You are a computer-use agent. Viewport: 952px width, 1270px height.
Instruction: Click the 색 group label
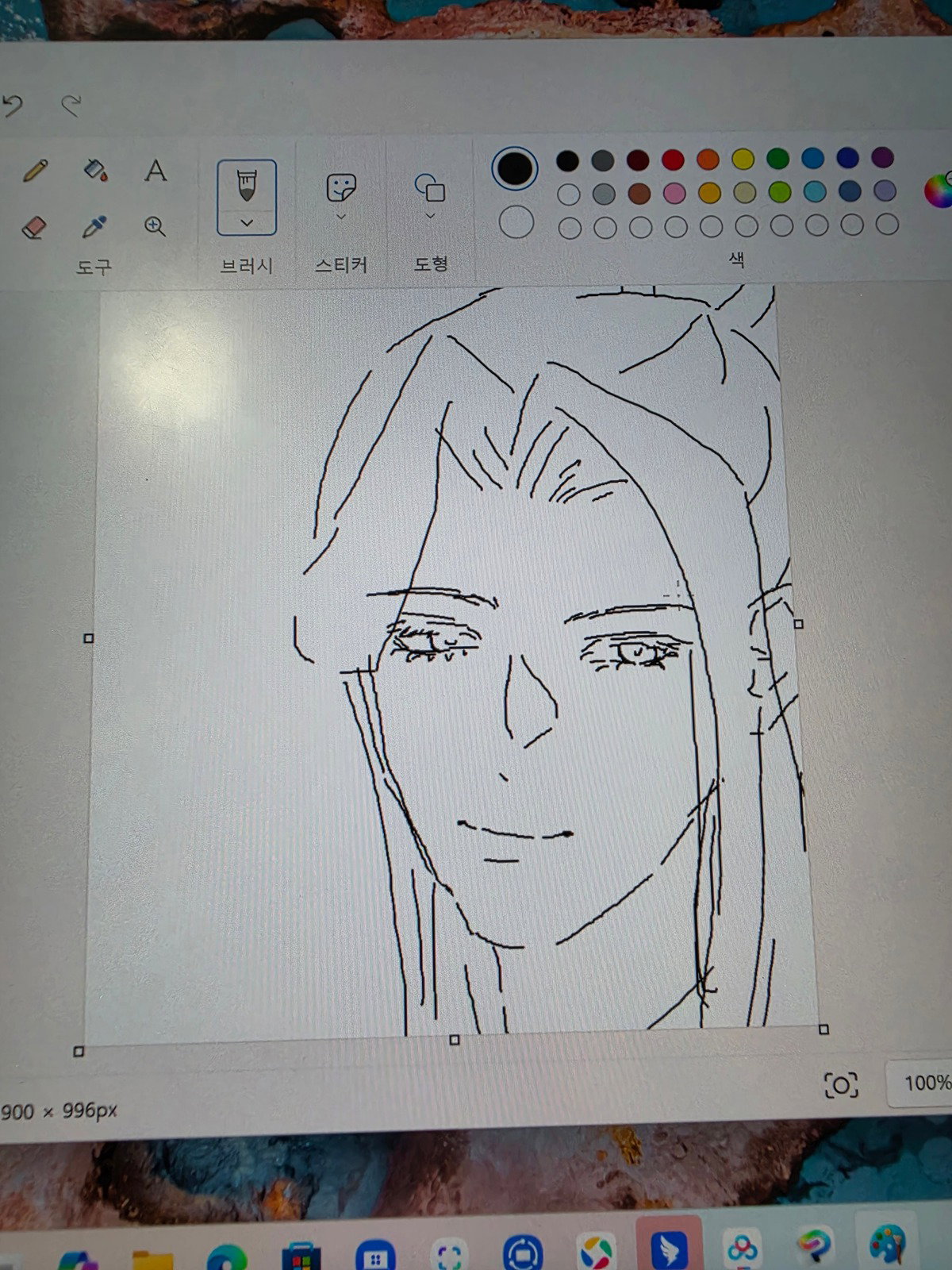tap(736, 260)
